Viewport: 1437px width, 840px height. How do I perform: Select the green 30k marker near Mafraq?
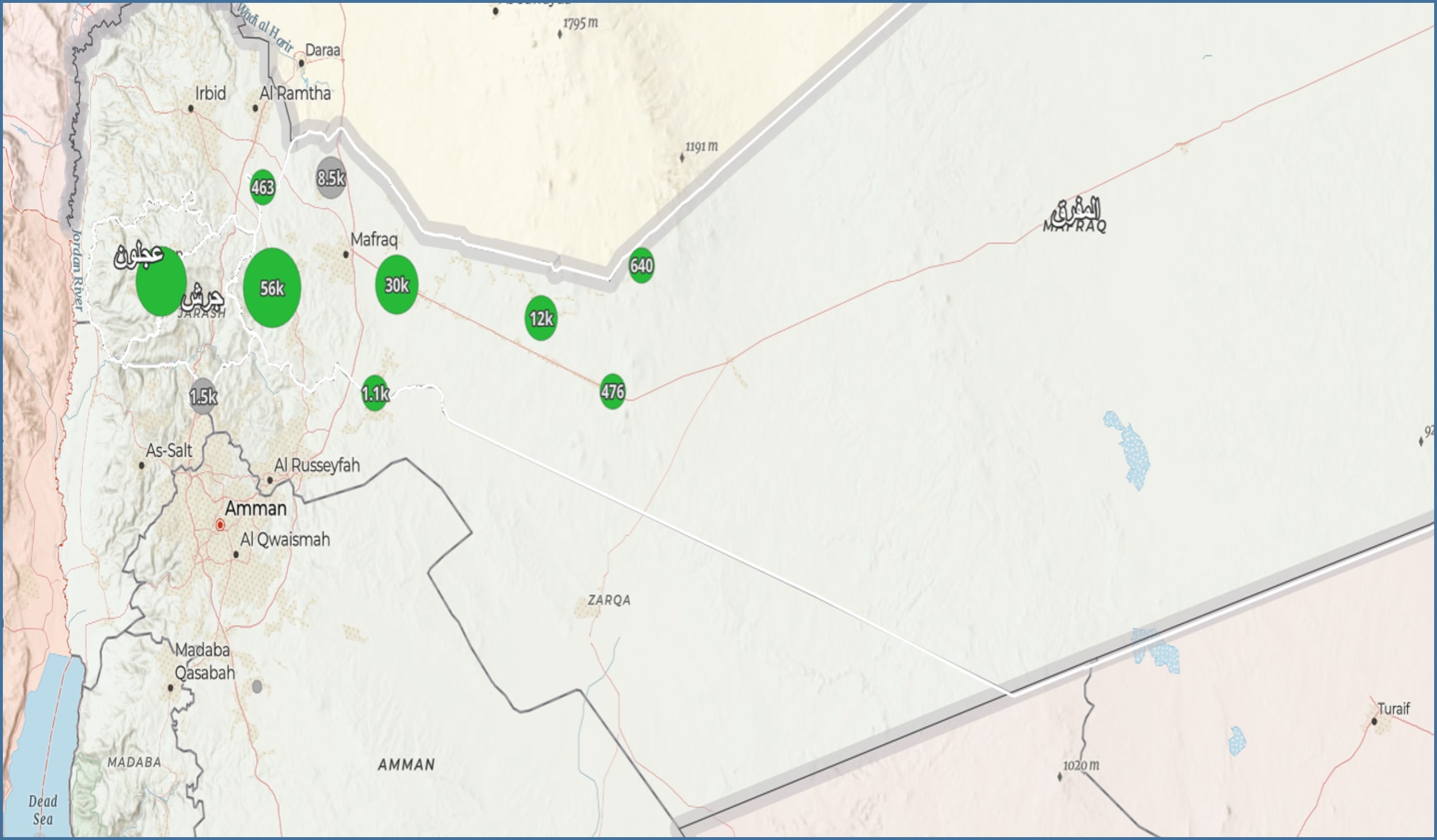tap(396, 285)
